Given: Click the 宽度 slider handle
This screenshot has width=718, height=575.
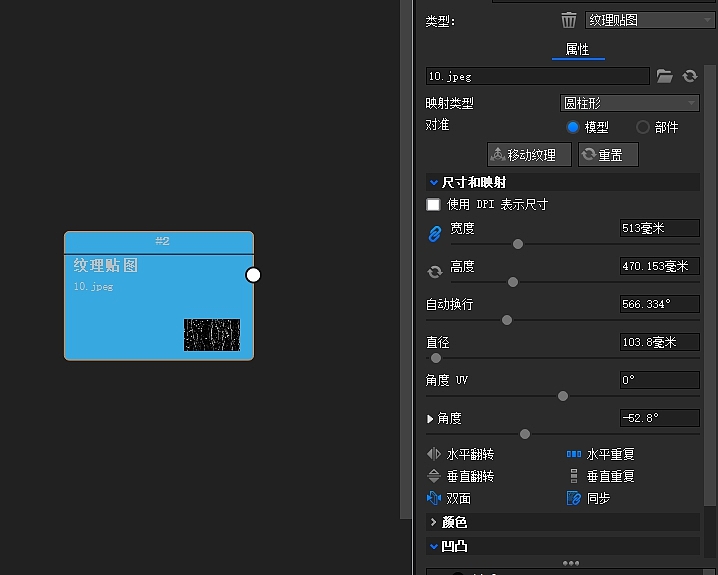Looking at the screenshot, I should [x=518, y=244].
